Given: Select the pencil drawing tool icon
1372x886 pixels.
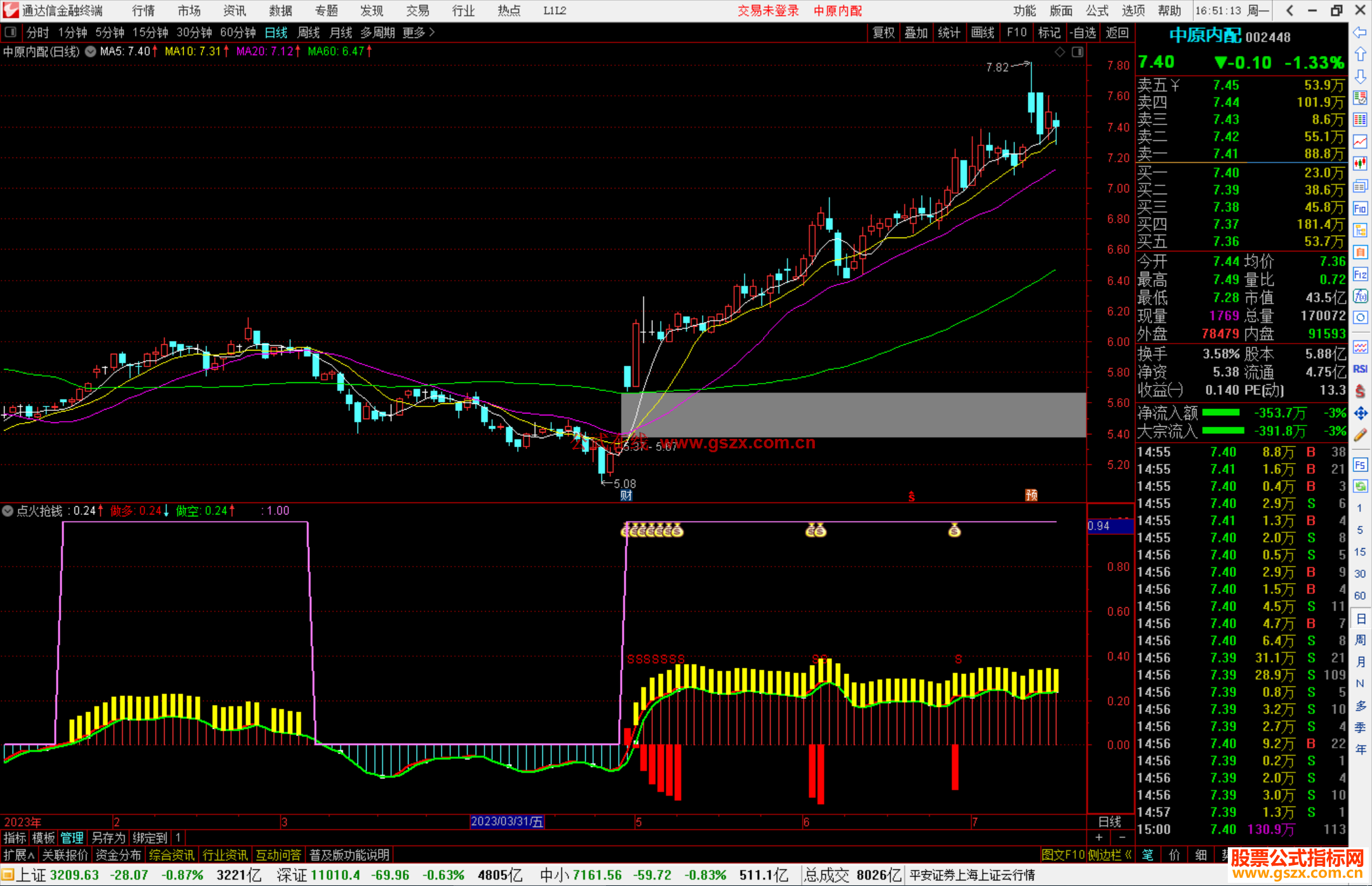Looking at the screenshot, I should pos(1360,436).
